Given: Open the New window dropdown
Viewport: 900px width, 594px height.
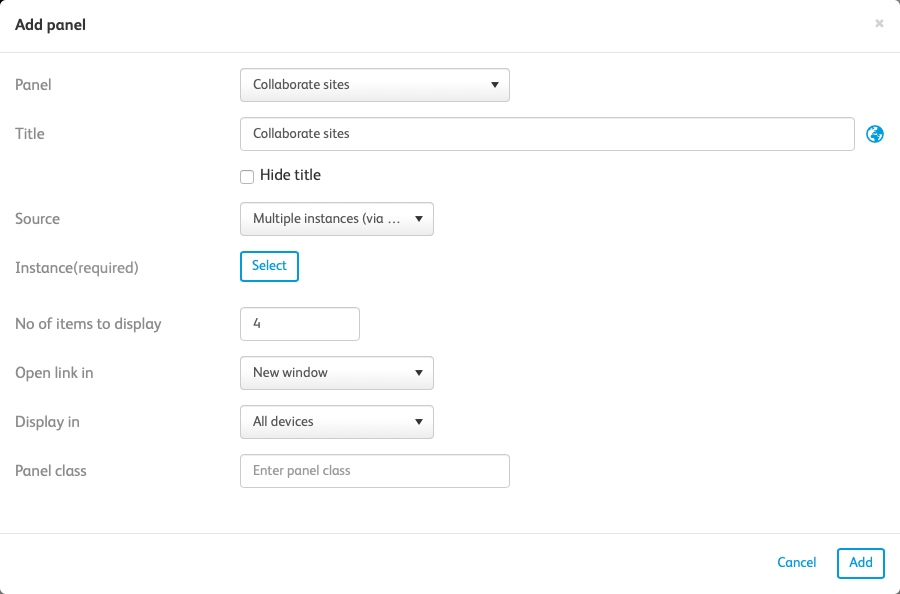Looking at the screenshot, I should (337, 373).
